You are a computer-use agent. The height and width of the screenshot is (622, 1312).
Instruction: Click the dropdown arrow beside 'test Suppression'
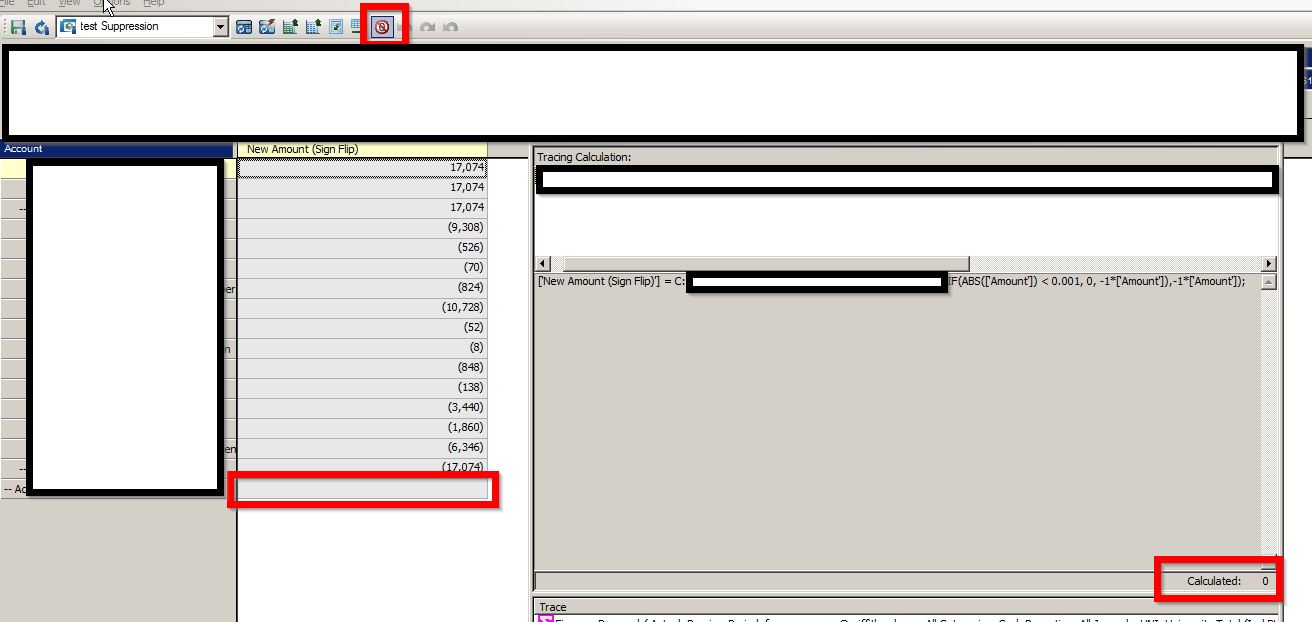(x=221, y=27)
